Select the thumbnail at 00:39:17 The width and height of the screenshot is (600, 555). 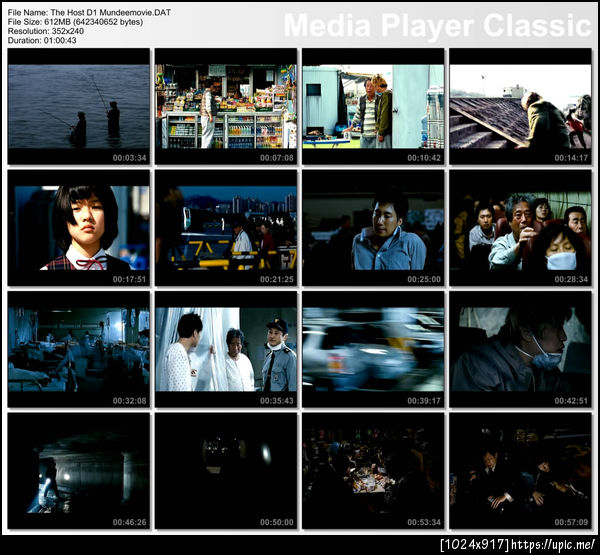tap(373, 349)
